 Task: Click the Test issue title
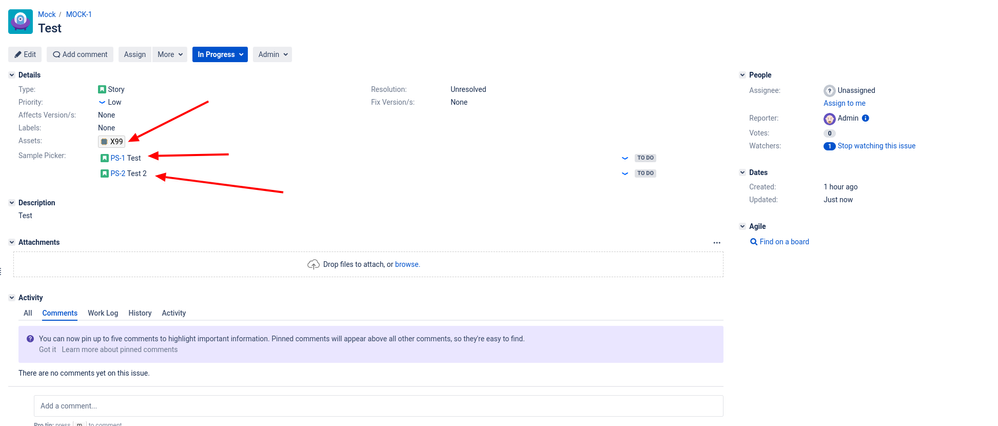click(x=50, y=28)
